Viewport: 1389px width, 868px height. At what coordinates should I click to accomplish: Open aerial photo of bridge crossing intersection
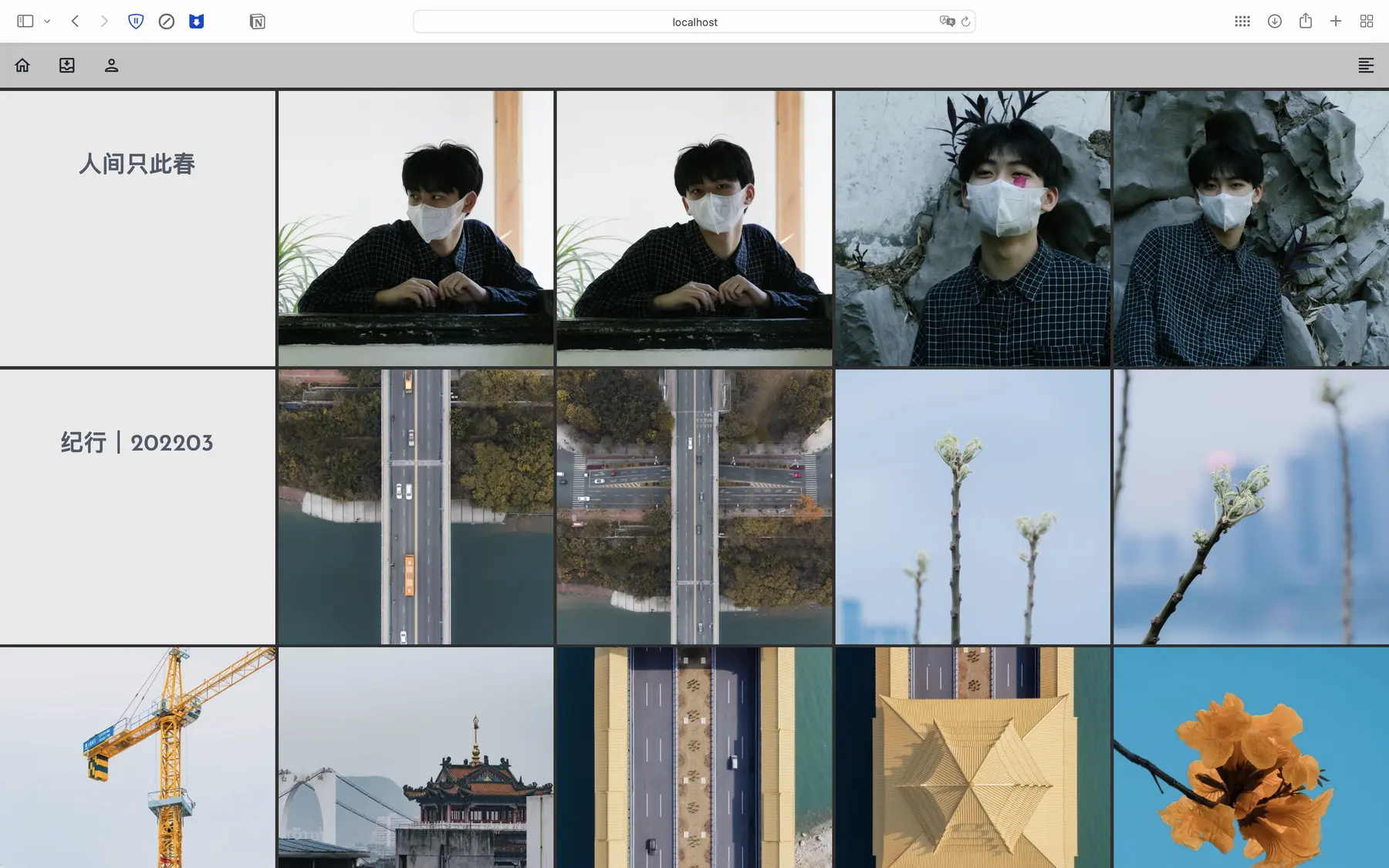694,506
